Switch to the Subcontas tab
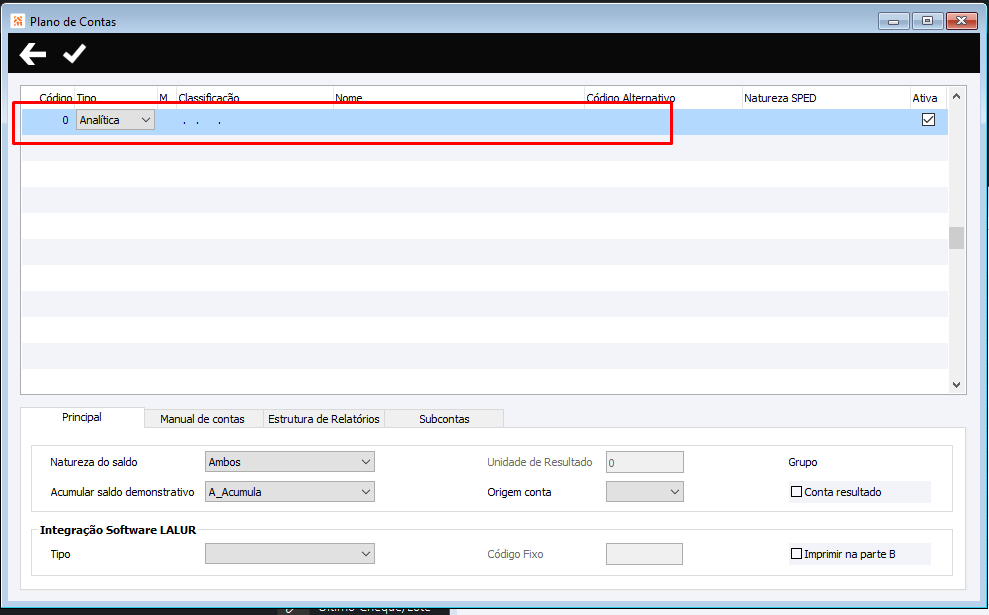This screenshot has width=989, height=615. (444, 419)
